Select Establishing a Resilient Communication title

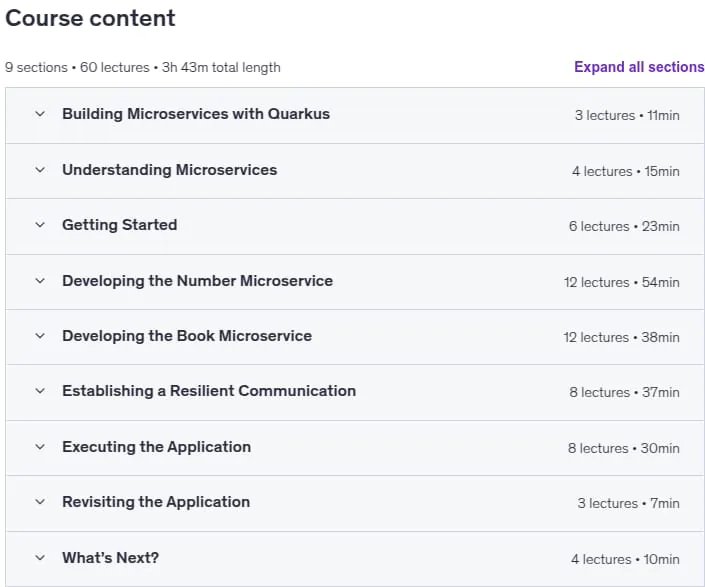pos(209,391)
